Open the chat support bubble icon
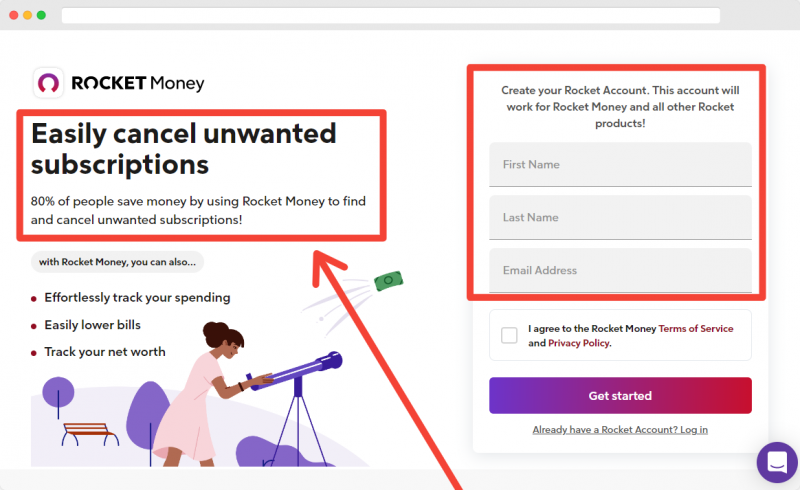Image resolution: width=800 pixels, height=490 pixels. tap(777, 462)
